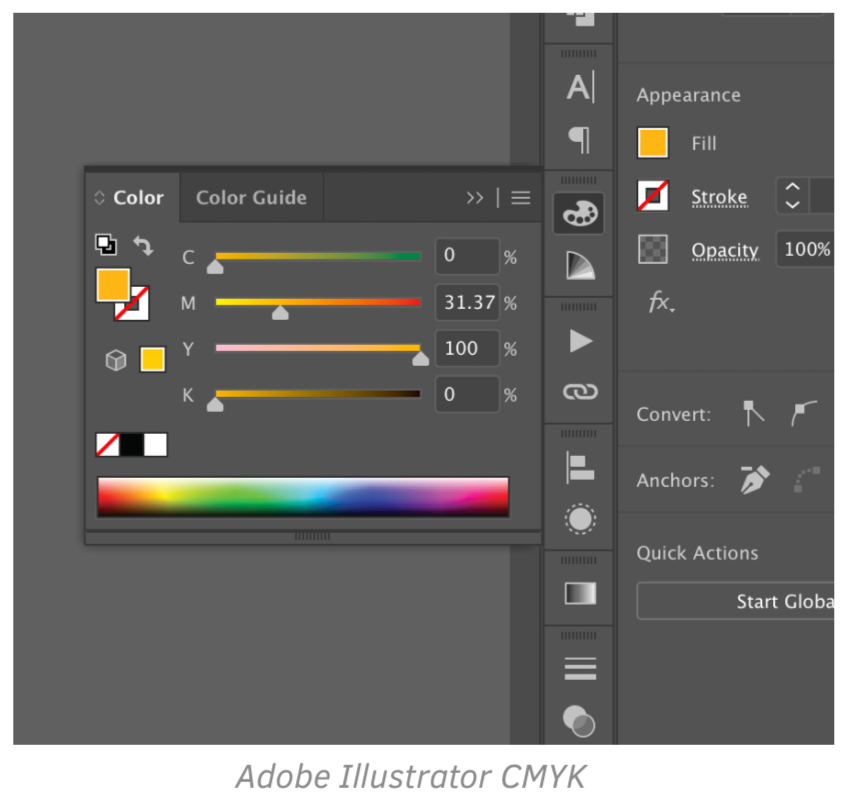This screenshot has height=794, width=852.
Task: Click the Color panel bottom resize grip
Action: [x=312, y=536]
